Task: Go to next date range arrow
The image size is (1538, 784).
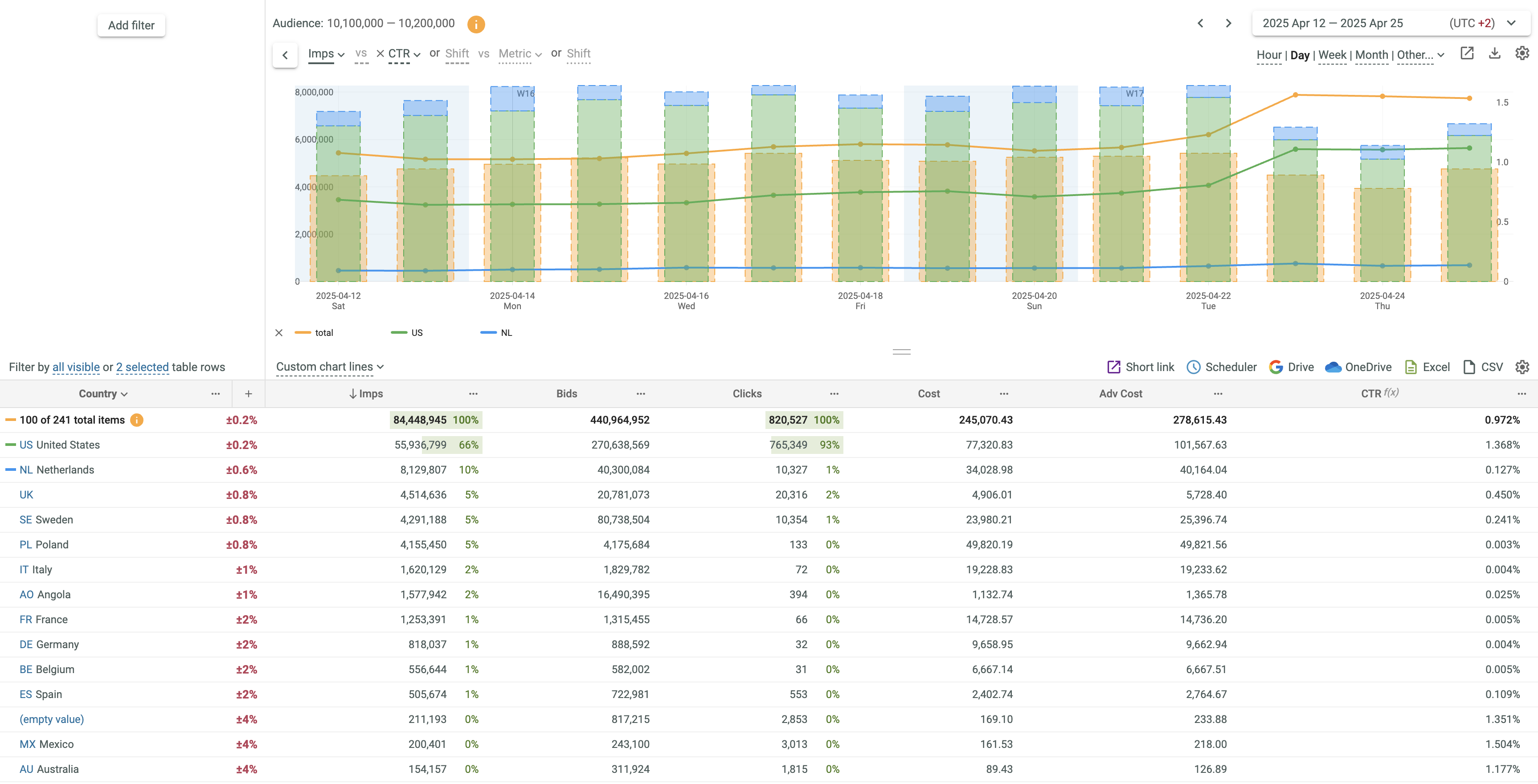Action: 1228,23
